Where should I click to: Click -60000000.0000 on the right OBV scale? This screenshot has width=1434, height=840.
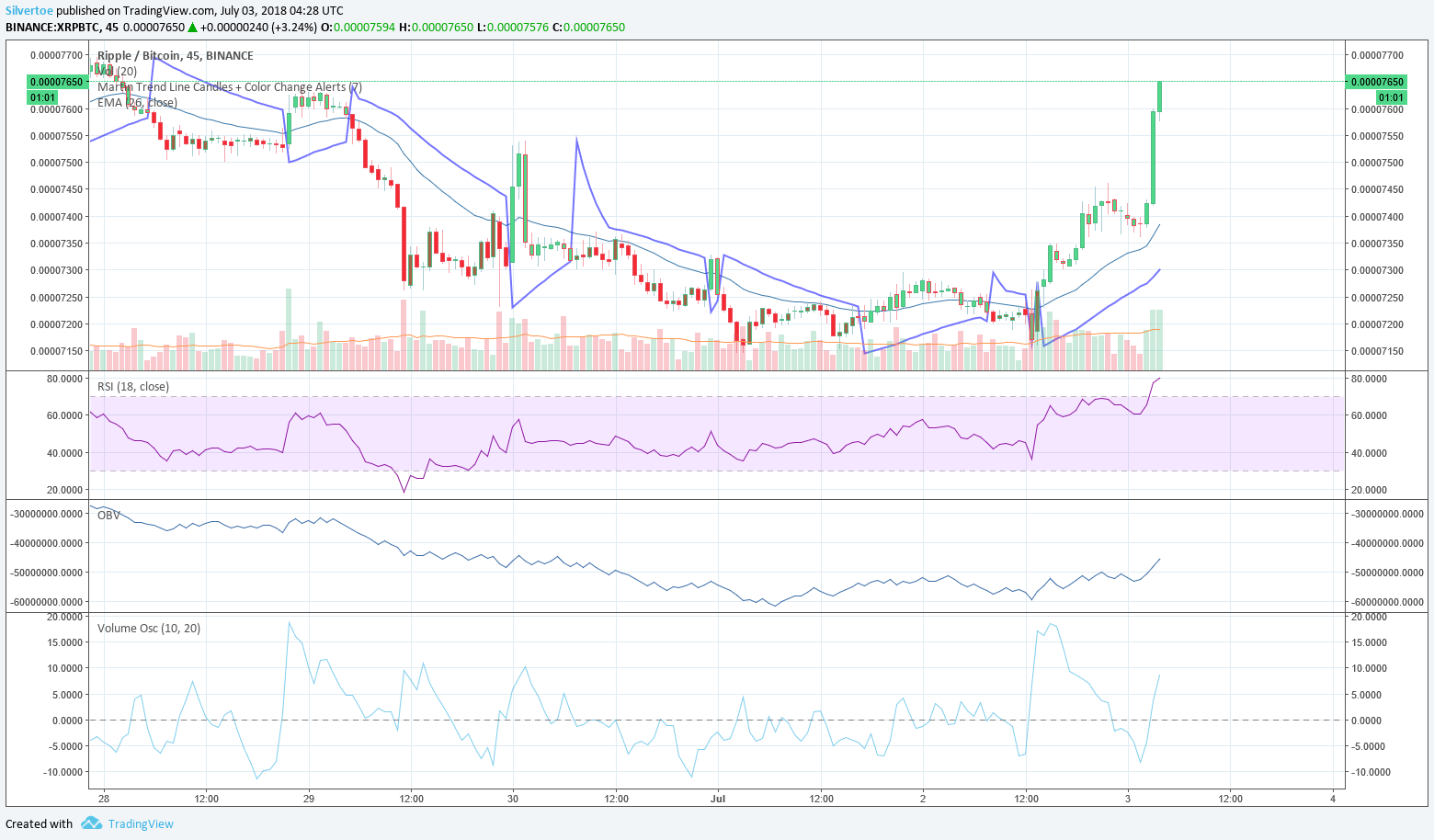(1388, 603)
